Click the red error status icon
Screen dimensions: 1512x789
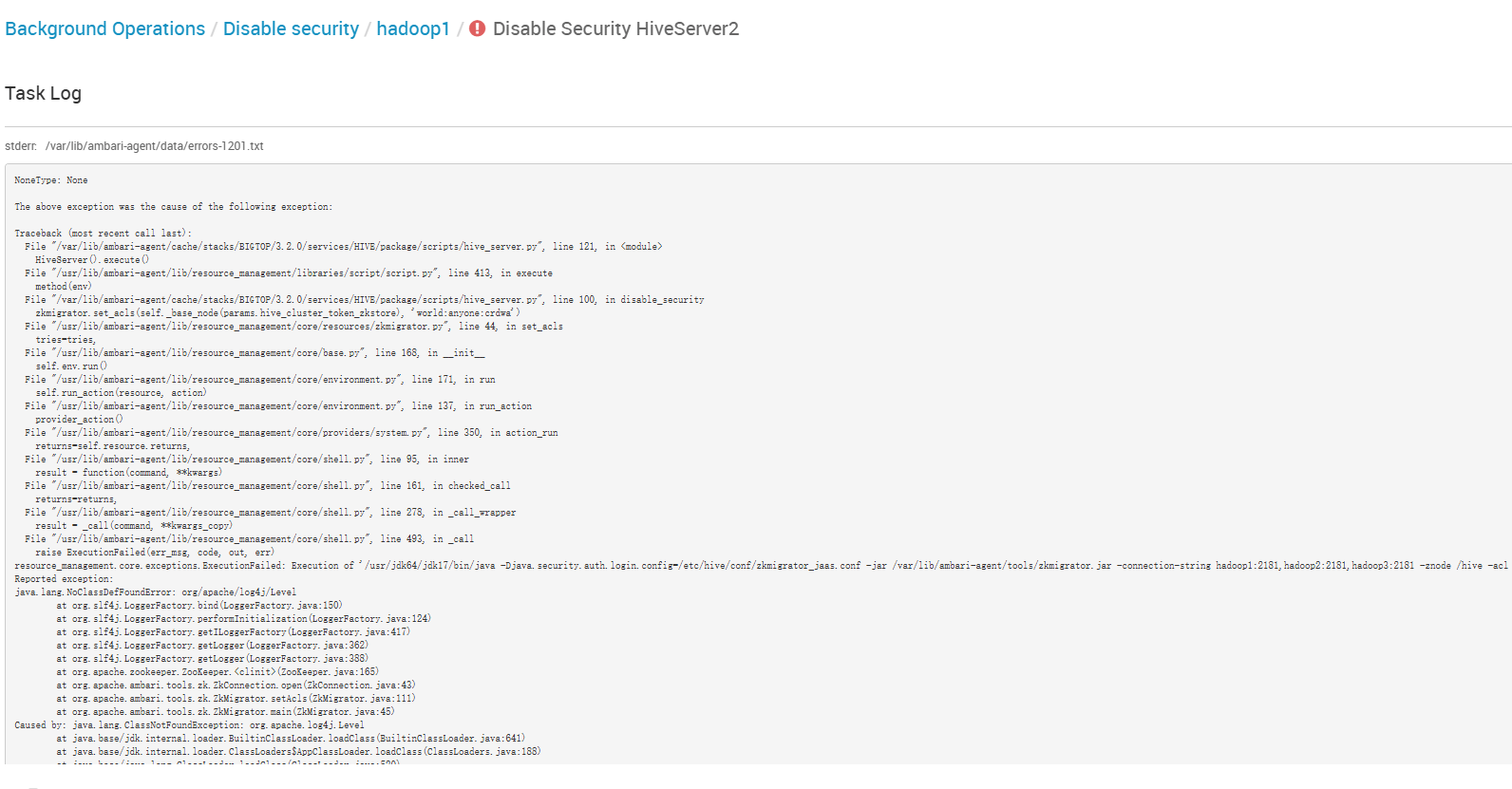point(477,28)
